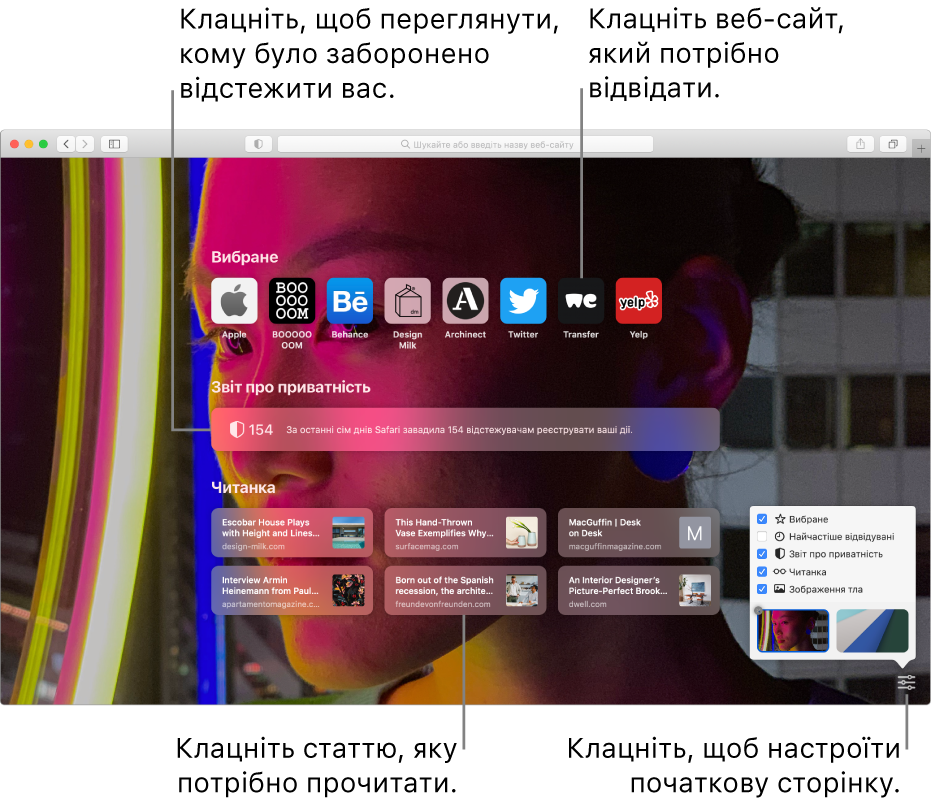Open the Design Milk favorite
Viewport: 931px width, 803px height.
407,301
